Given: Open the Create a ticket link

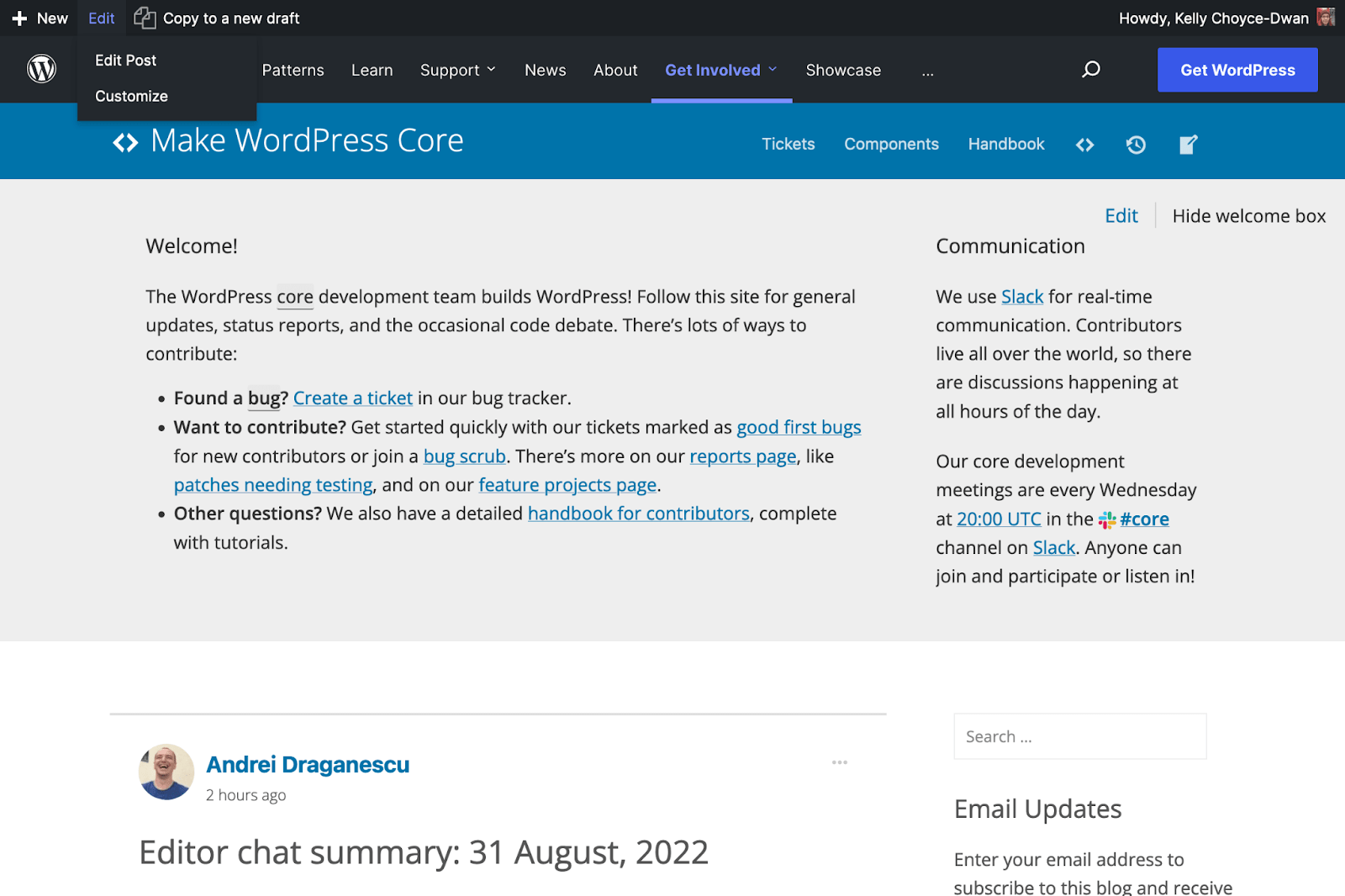Looking at the screenshot, I should tap(352, 398).
